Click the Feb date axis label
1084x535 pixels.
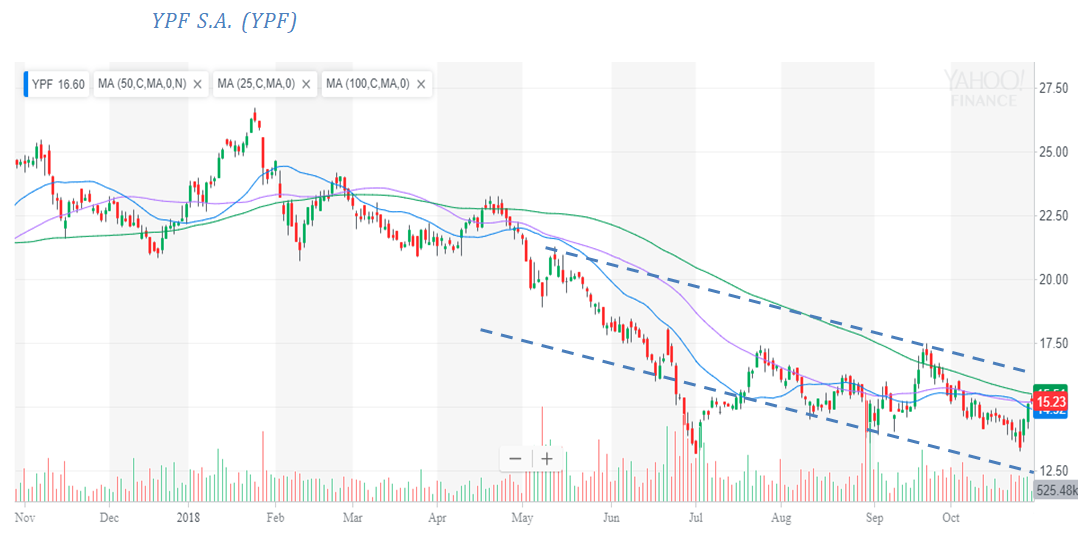point(276,516)
